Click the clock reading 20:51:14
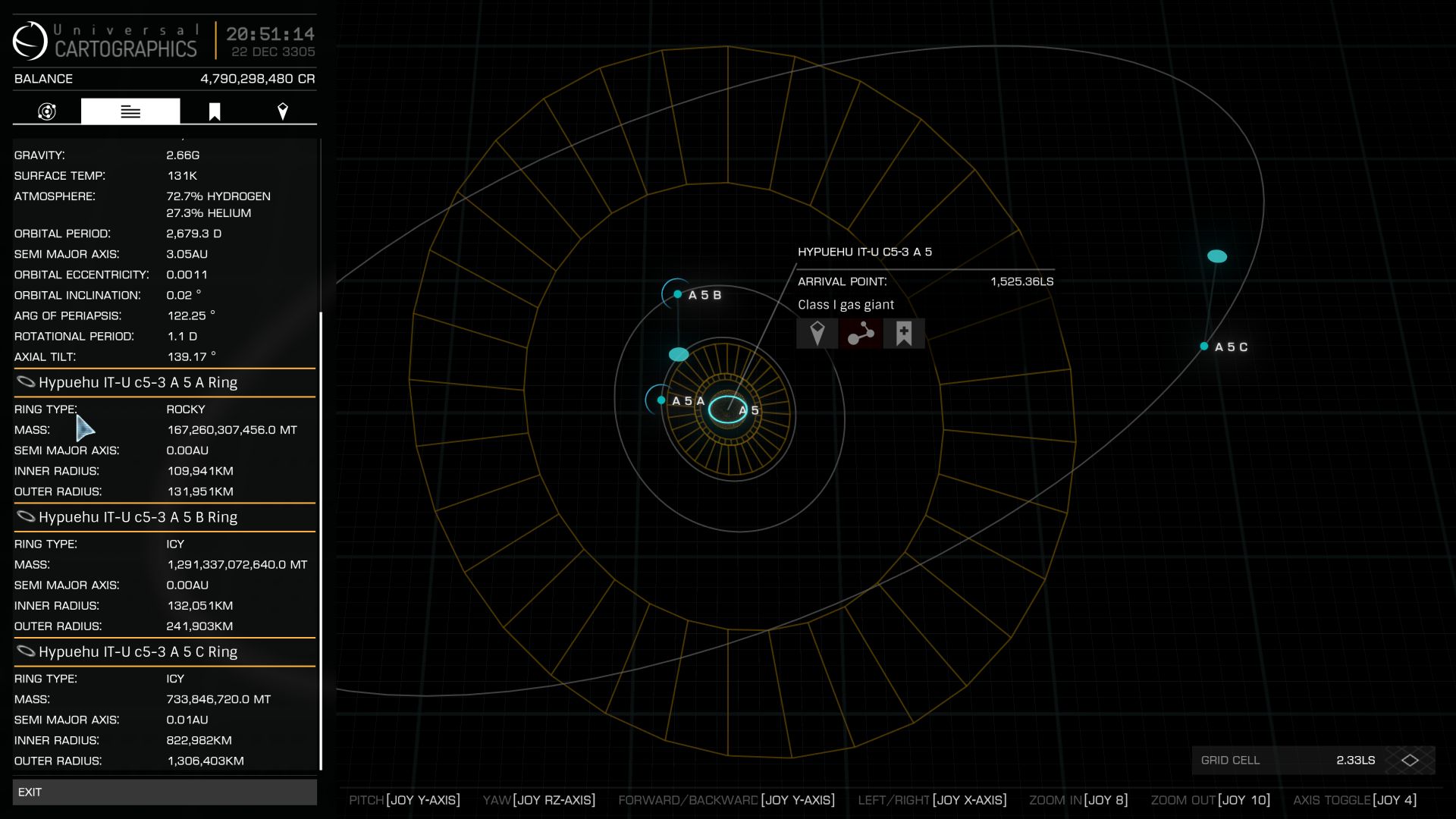1456x819 pixels. tap(270, 34)
